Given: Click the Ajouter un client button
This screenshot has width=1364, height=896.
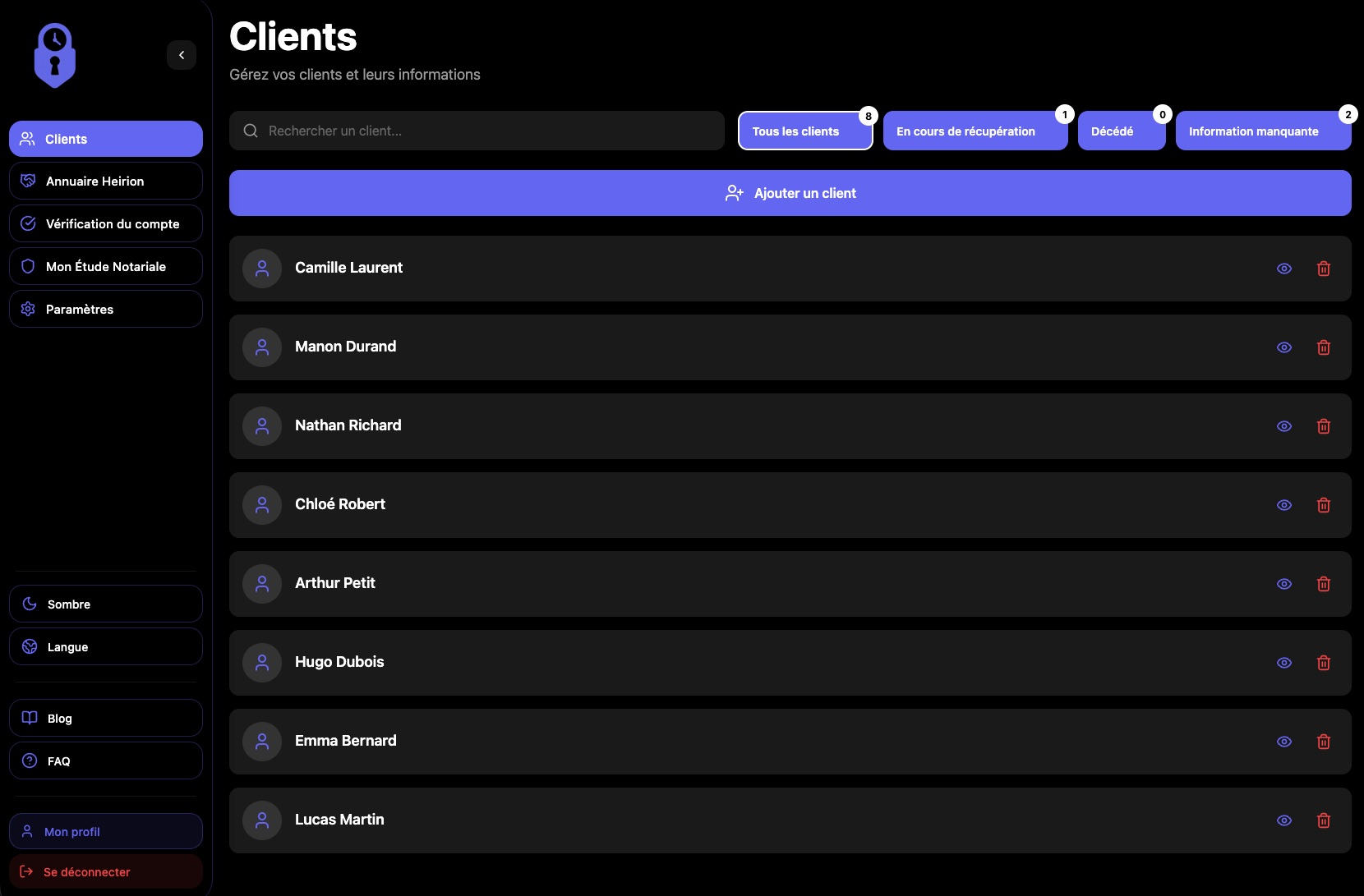Looking at the screenshot, I should point(790,193).
